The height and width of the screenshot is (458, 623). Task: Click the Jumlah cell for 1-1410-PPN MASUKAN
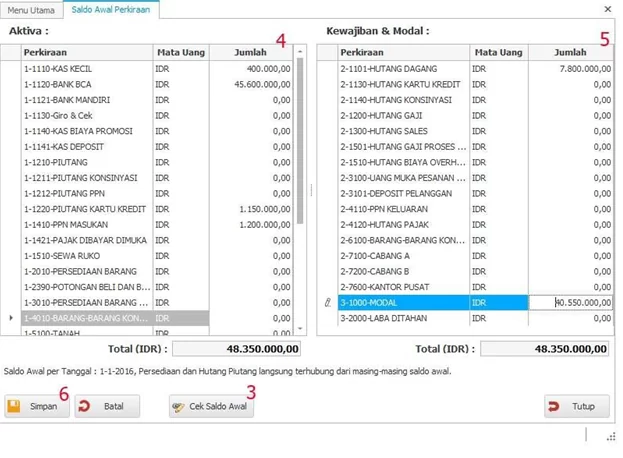tap(250, 225)
